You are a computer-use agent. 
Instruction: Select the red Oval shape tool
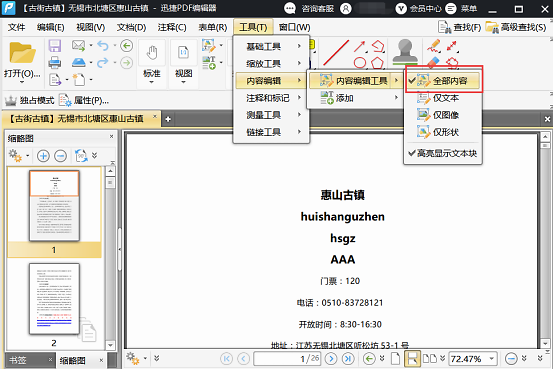pos(360,63)
